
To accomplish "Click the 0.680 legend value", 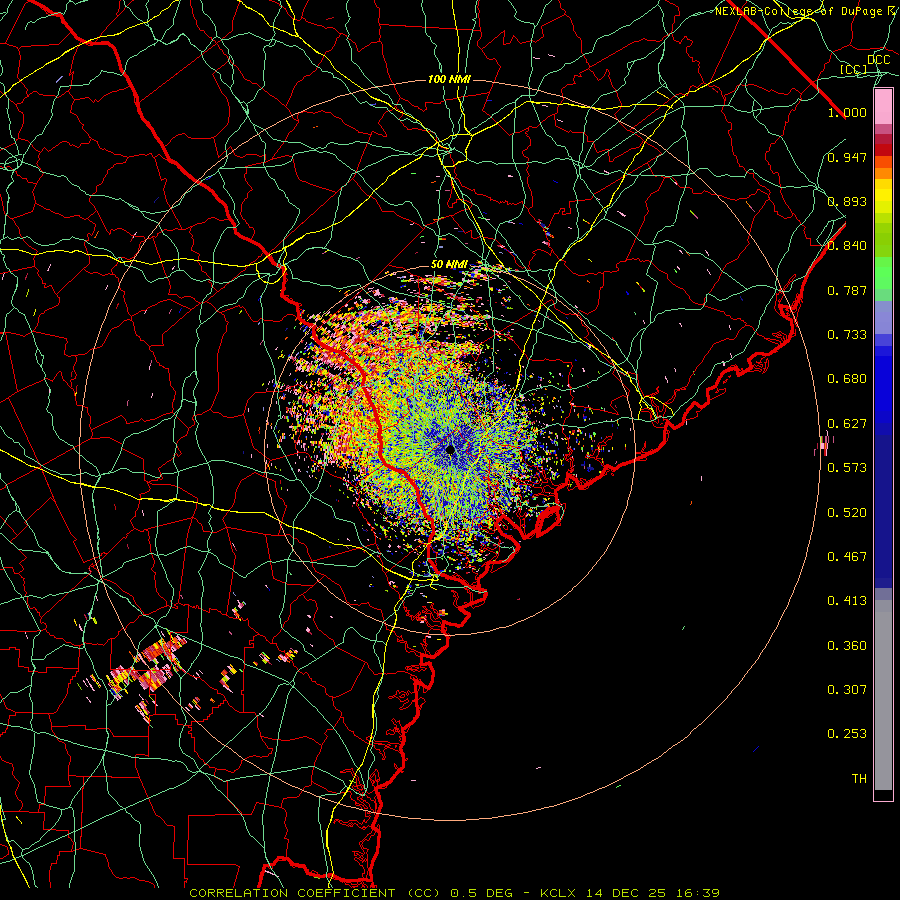I will point(847,379).
